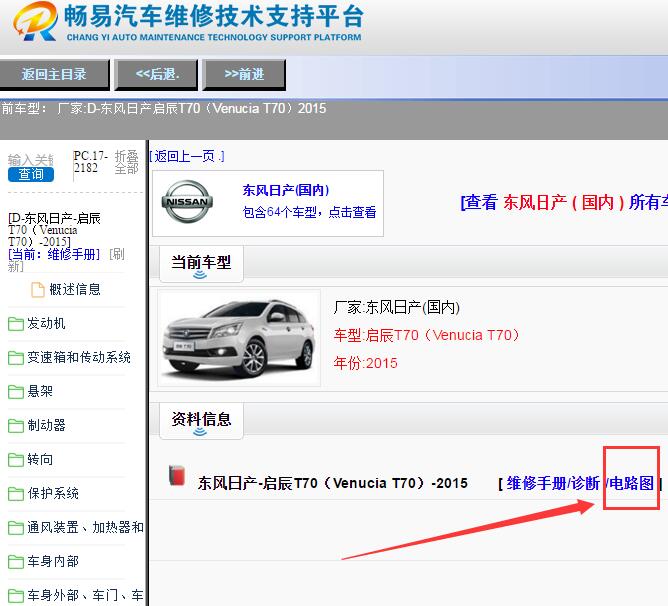Click the PC.17-2182 text

[90, 162]
